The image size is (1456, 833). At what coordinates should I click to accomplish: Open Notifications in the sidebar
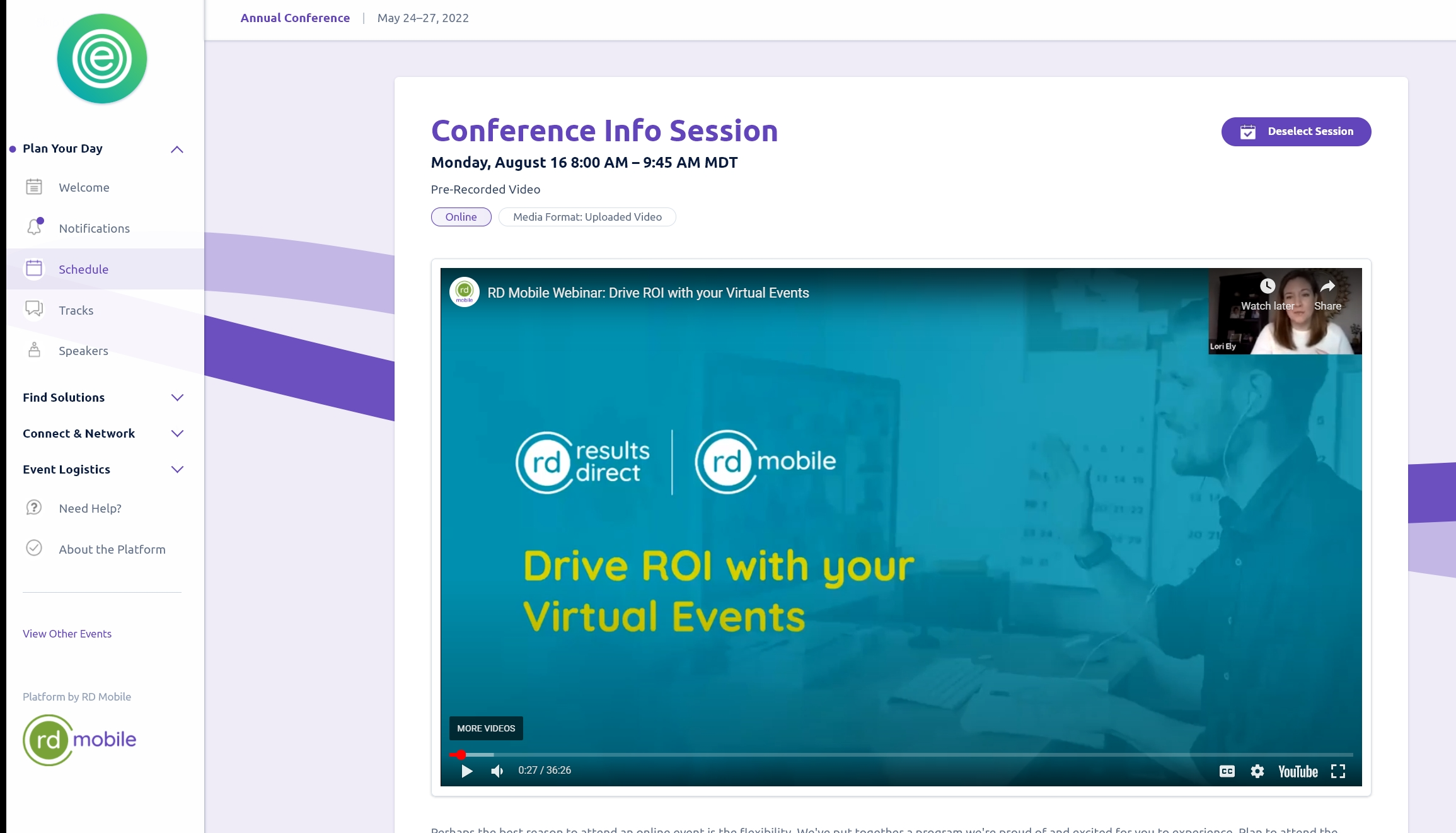[x=94, y=228]
